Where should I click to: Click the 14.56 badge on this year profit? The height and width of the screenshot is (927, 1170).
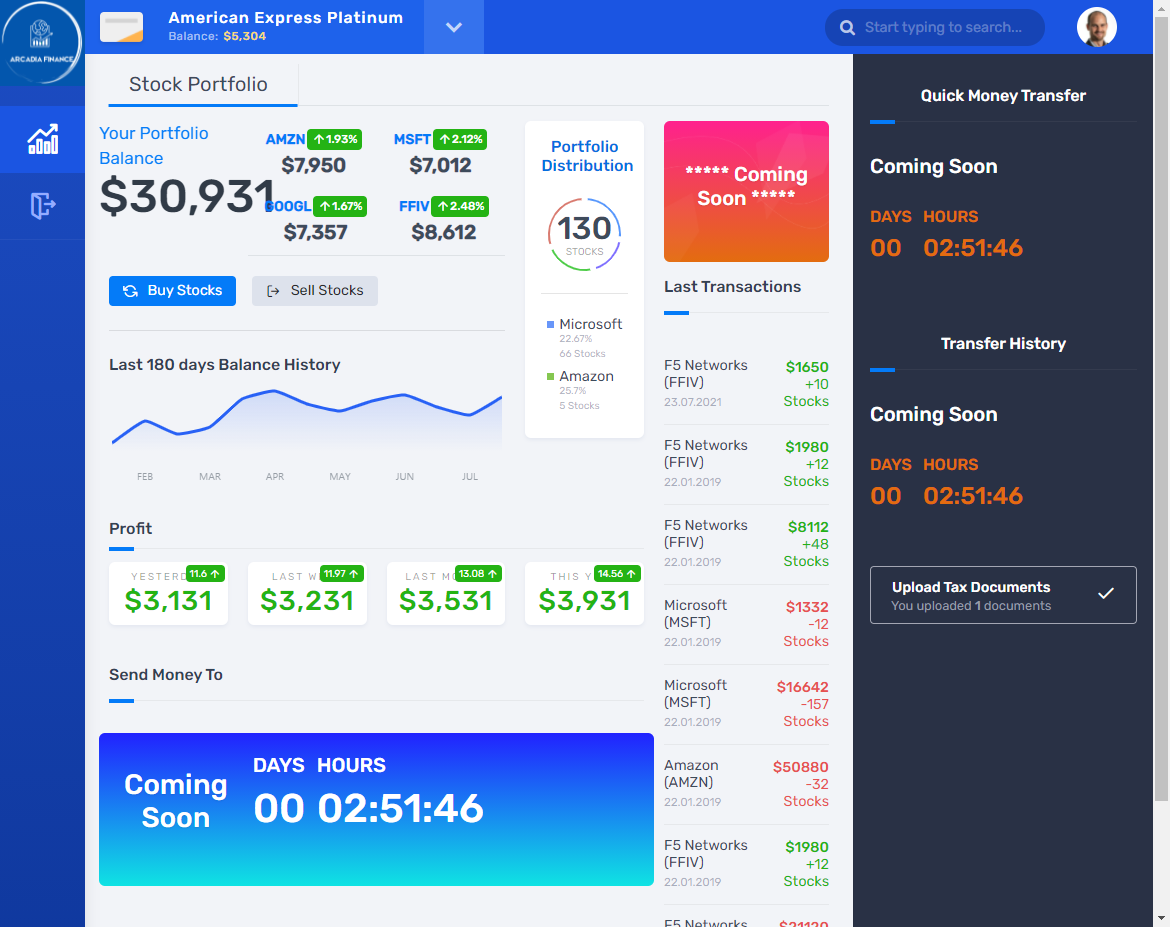(618, 574)
